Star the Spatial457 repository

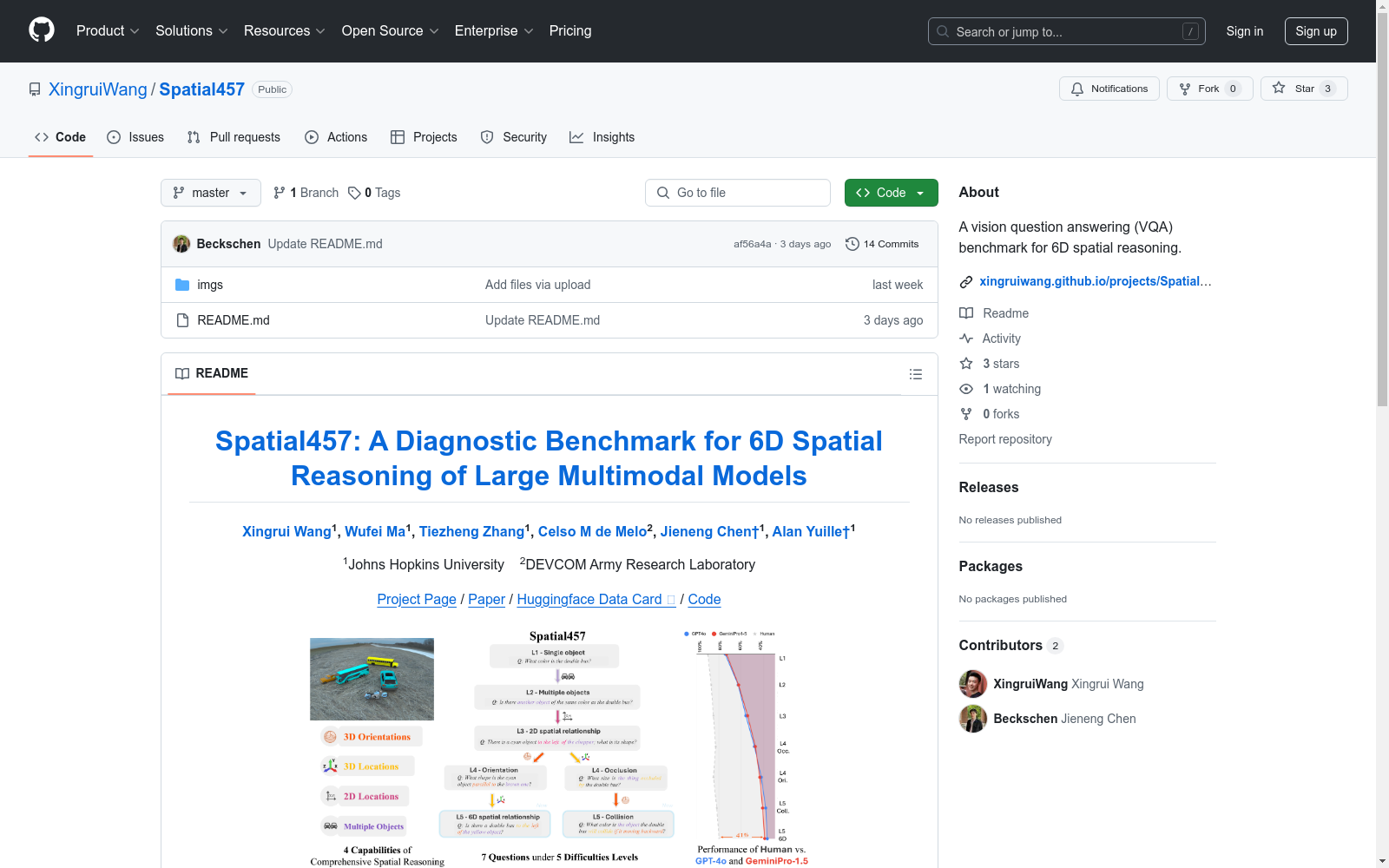point(1304,89)
